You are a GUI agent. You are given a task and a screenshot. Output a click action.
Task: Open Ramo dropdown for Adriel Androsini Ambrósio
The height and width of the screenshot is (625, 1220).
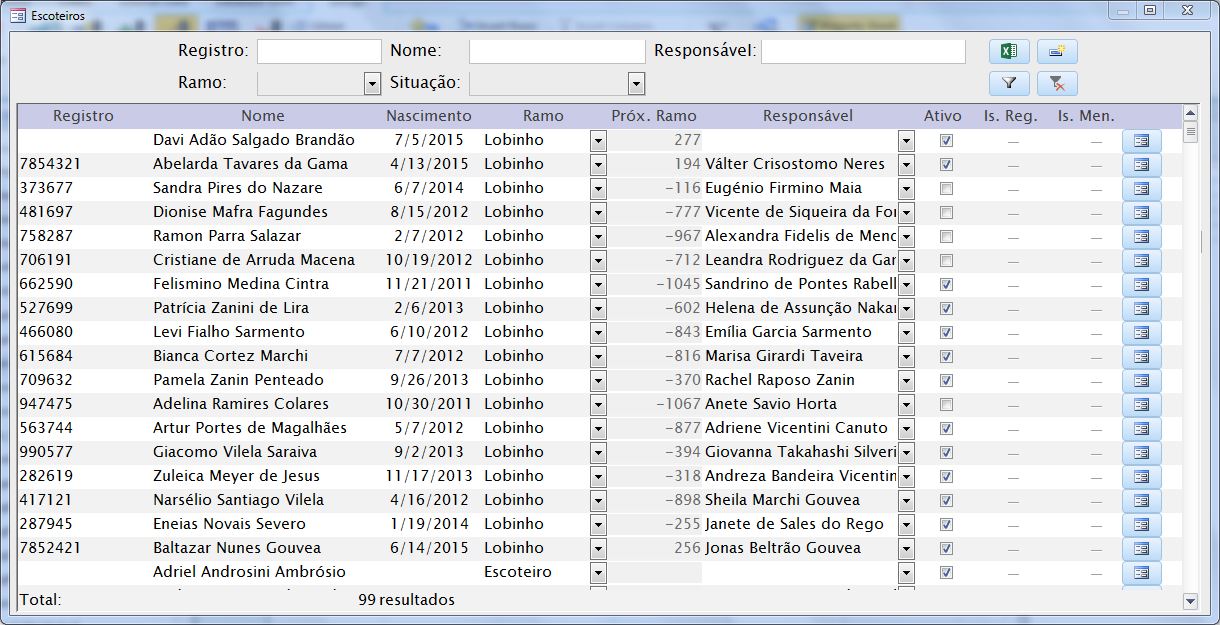[598, 573]
